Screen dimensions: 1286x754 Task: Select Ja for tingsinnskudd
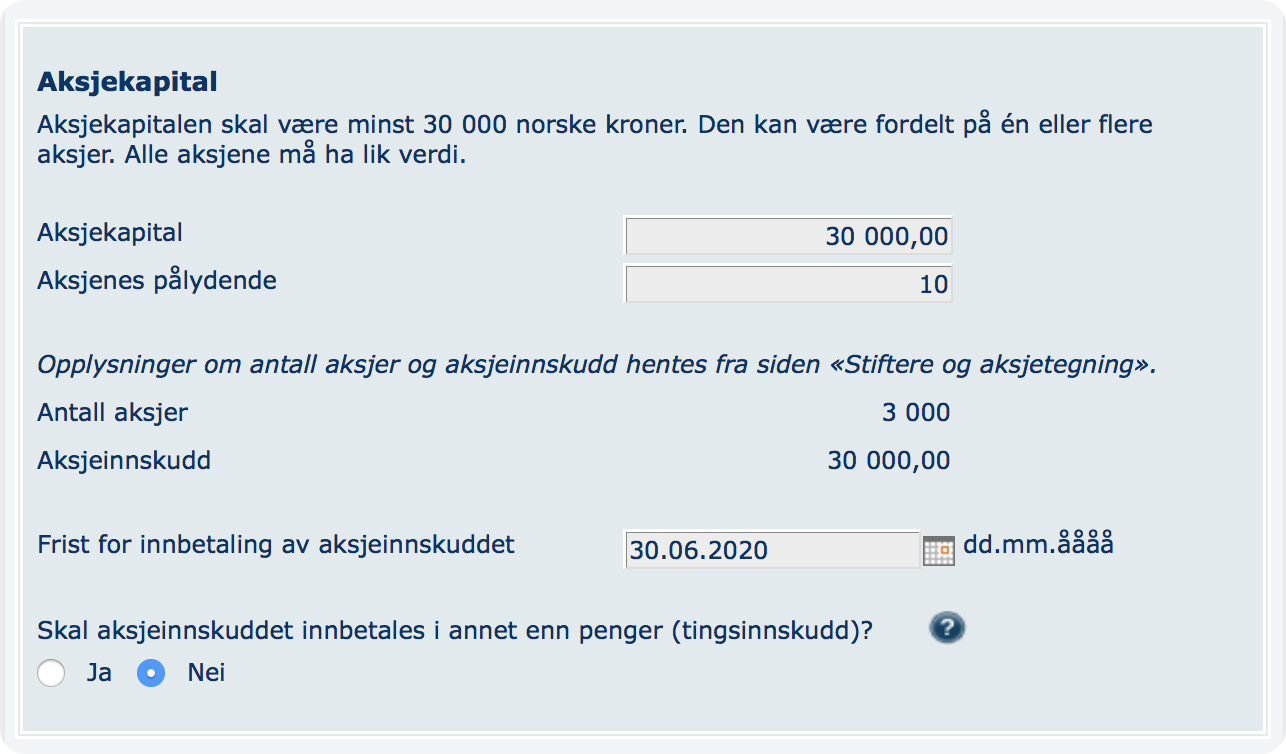coord(51,673)
